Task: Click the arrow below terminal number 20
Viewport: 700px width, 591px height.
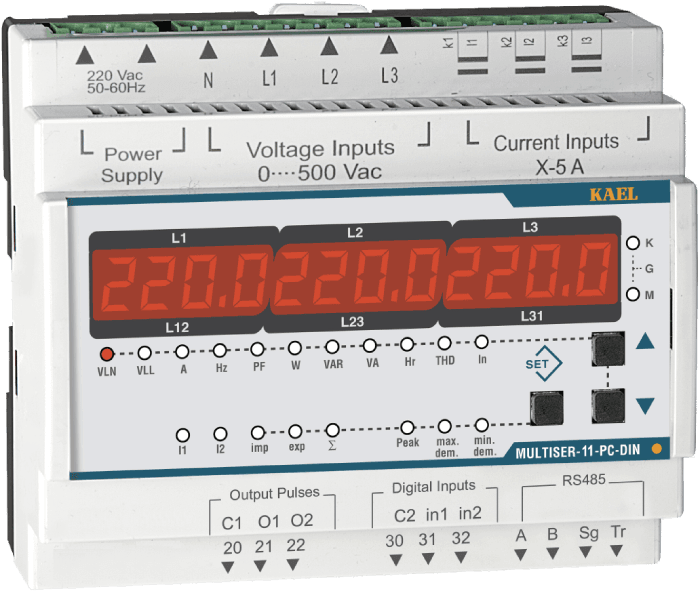Action: click(228, 567)
